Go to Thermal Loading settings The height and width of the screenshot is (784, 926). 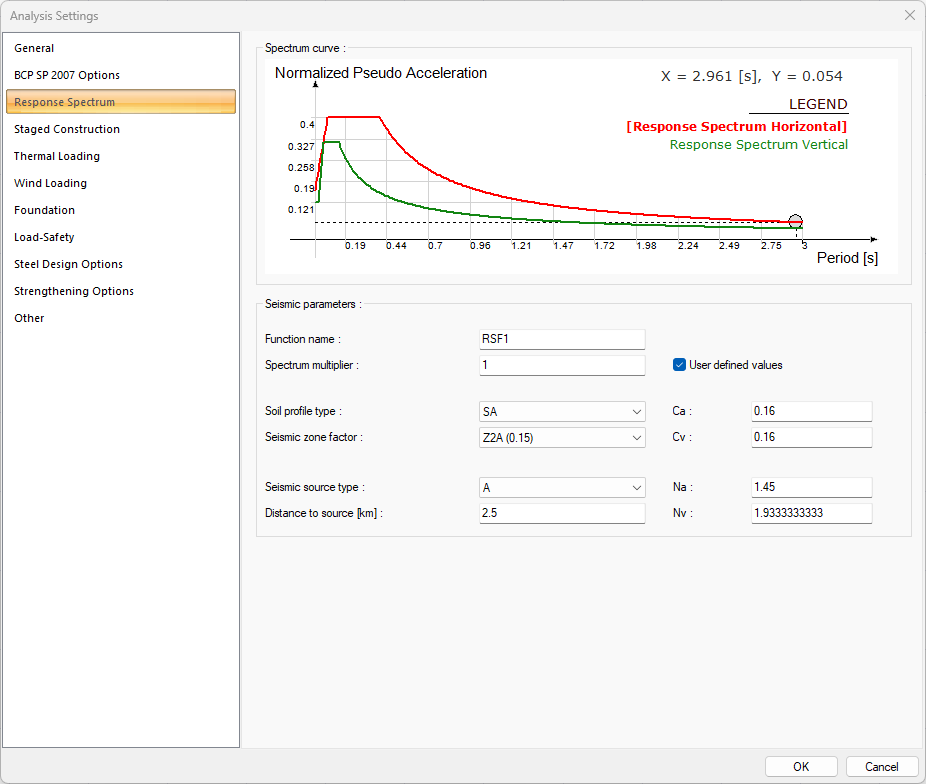[x=57, y=156]
